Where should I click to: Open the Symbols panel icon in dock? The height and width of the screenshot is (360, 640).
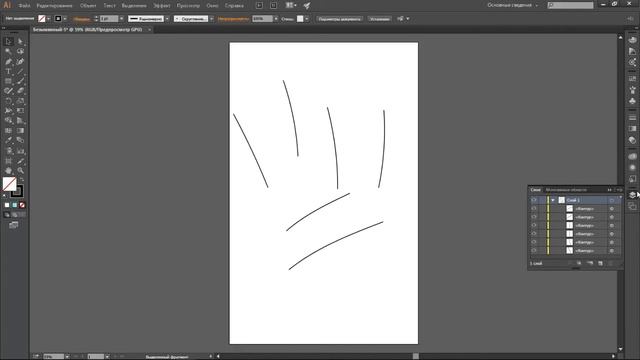tap(632, 100)
